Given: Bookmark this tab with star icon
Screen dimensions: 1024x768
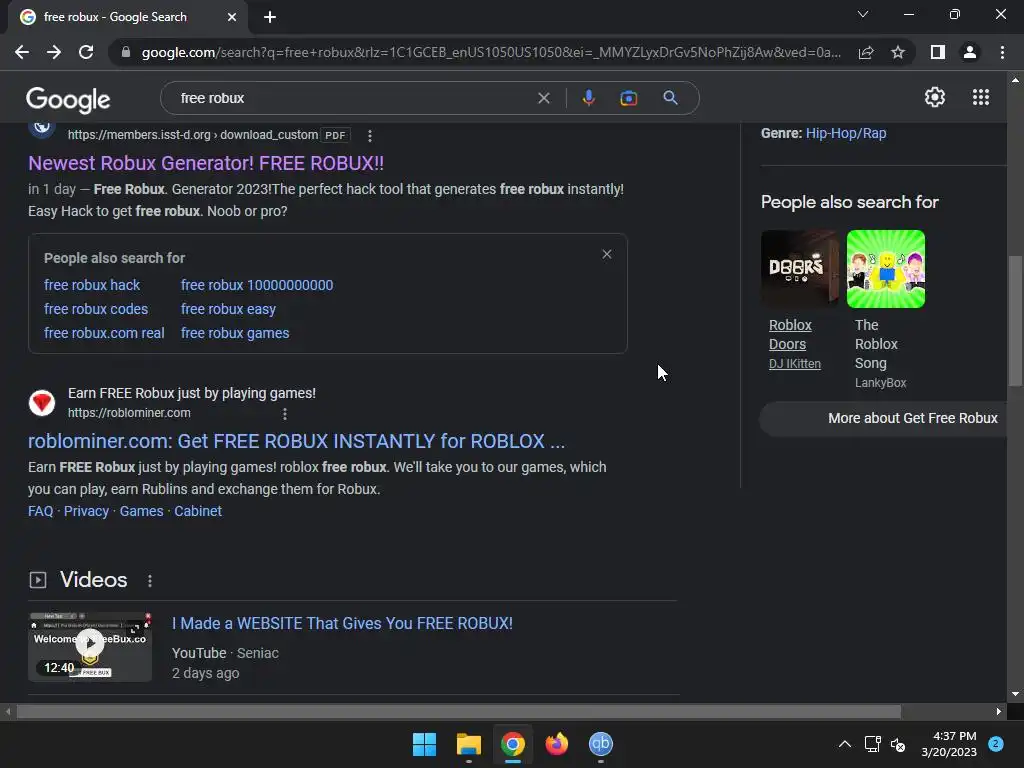Looking at the screenshot, I should click(898, 52).
